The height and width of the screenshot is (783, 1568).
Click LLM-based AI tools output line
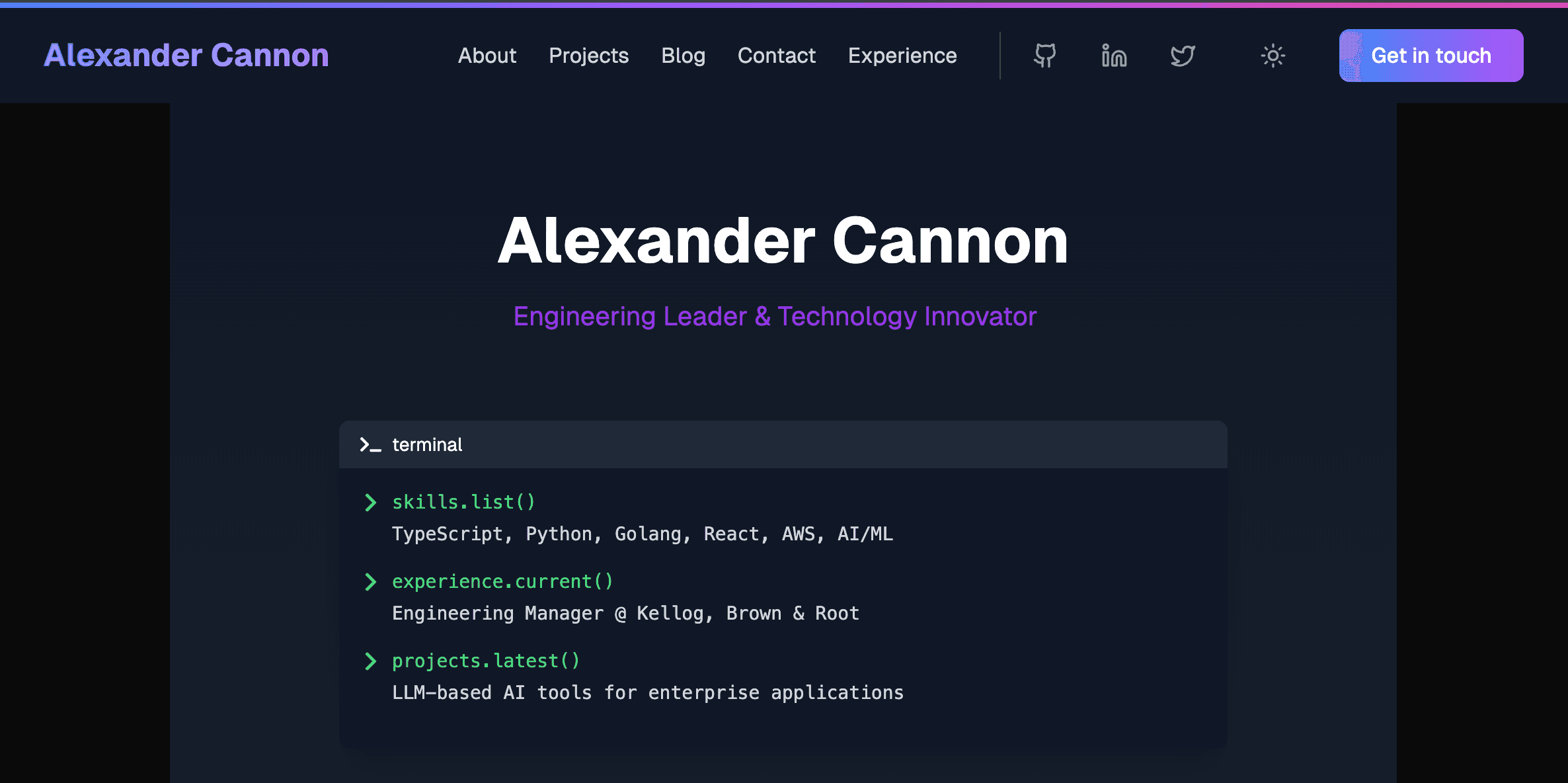(648, 693)
